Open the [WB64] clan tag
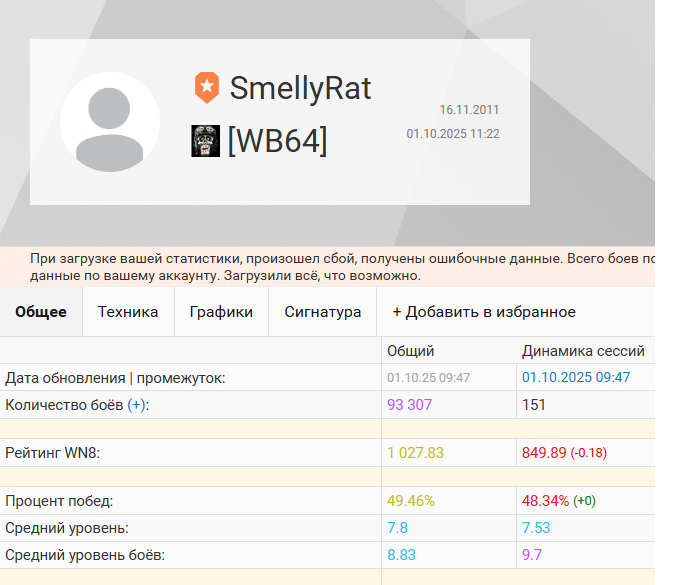 pos(277,141)
